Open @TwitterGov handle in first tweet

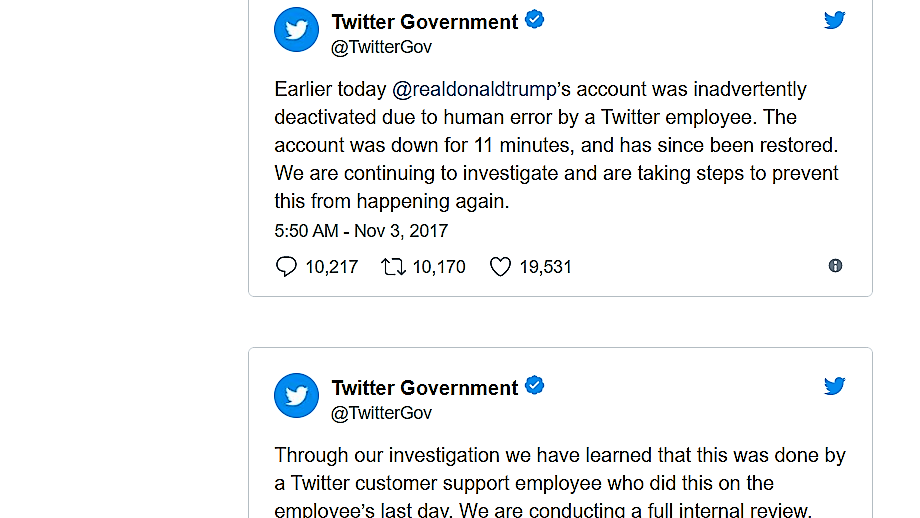click(x=381, y=47)
